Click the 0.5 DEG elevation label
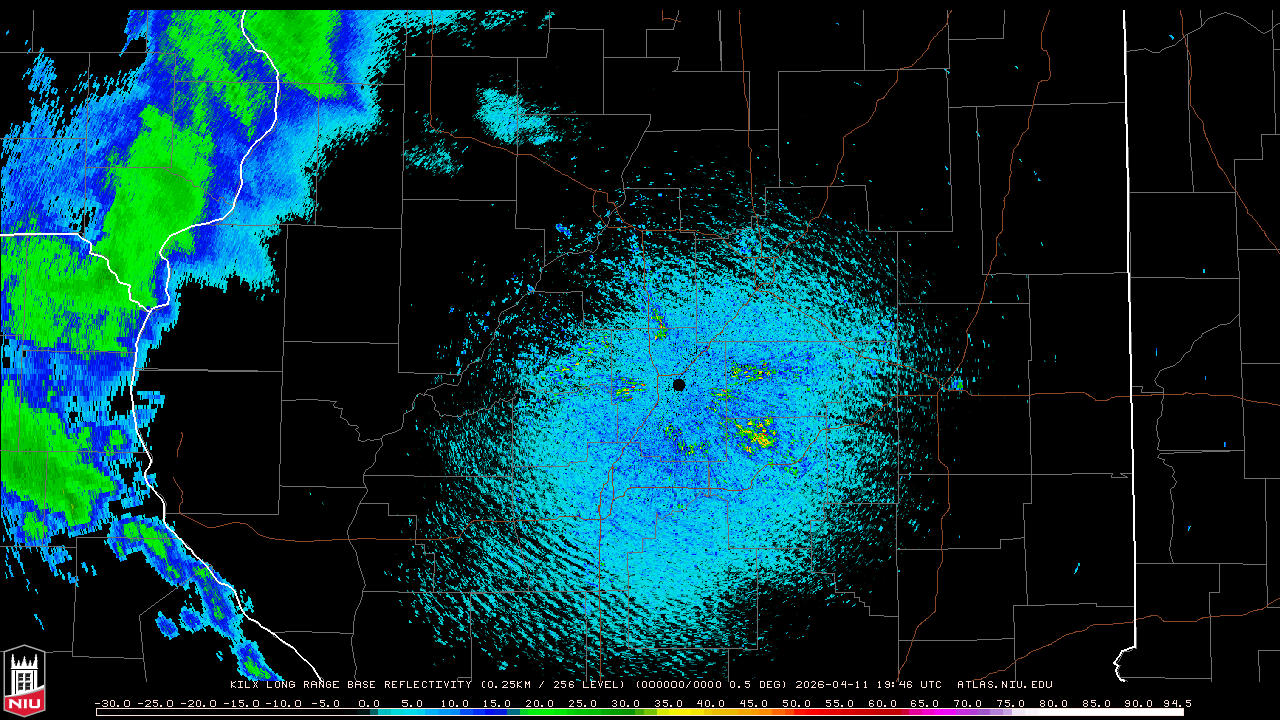 [759, 685]
